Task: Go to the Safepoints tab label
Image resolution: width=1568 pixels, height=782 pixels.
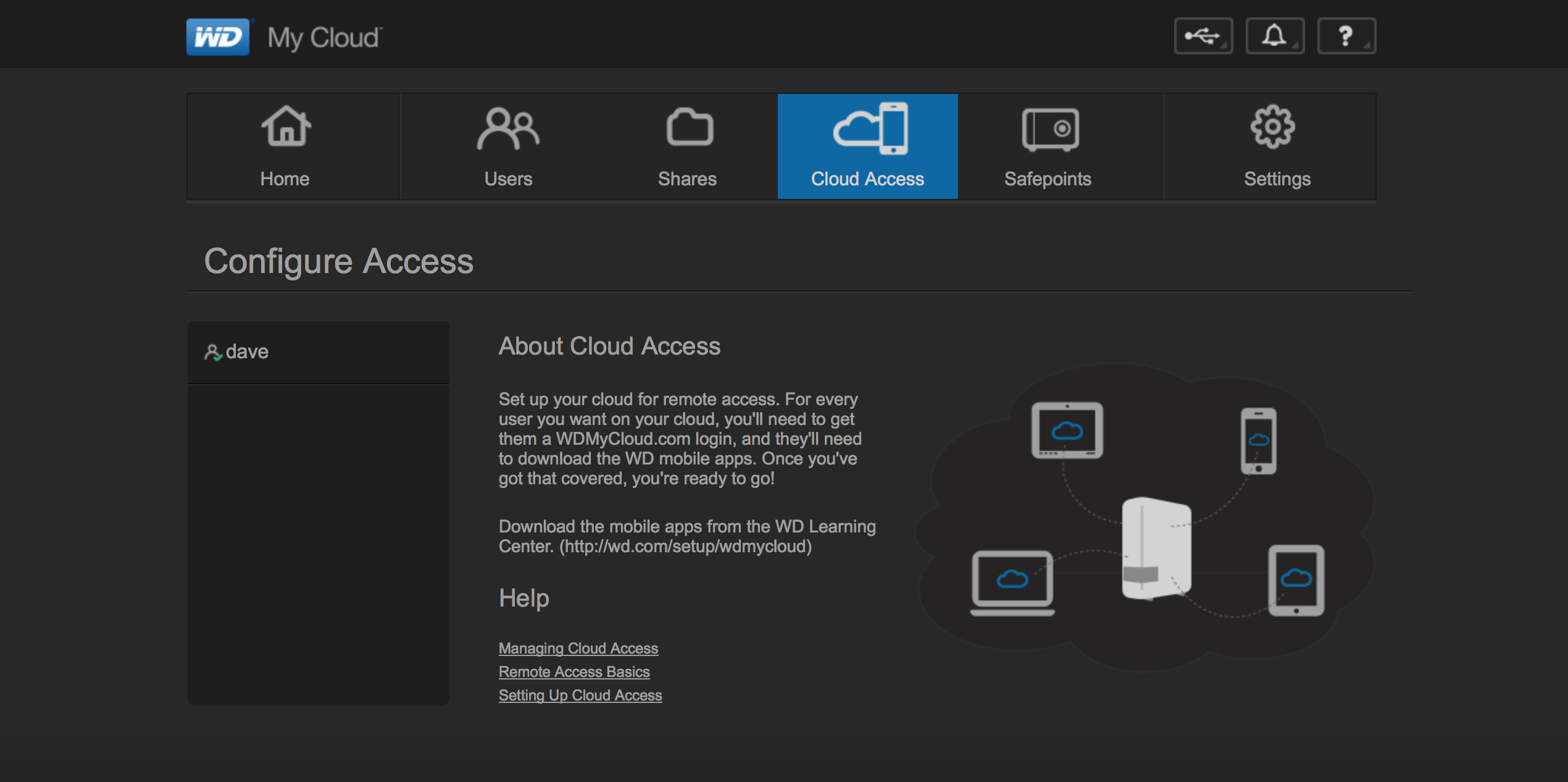Action: tap(1047, 179)
